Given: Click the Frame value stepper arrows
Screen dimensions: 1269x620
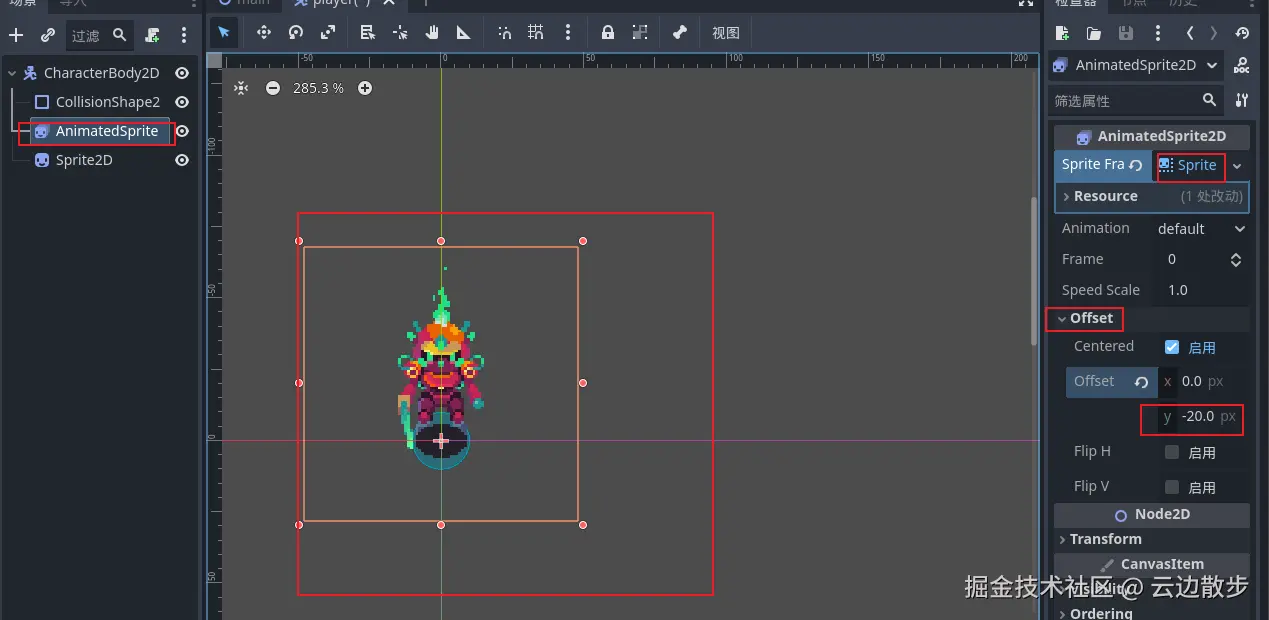Looking at the screenshot, I should (1236, 259).
